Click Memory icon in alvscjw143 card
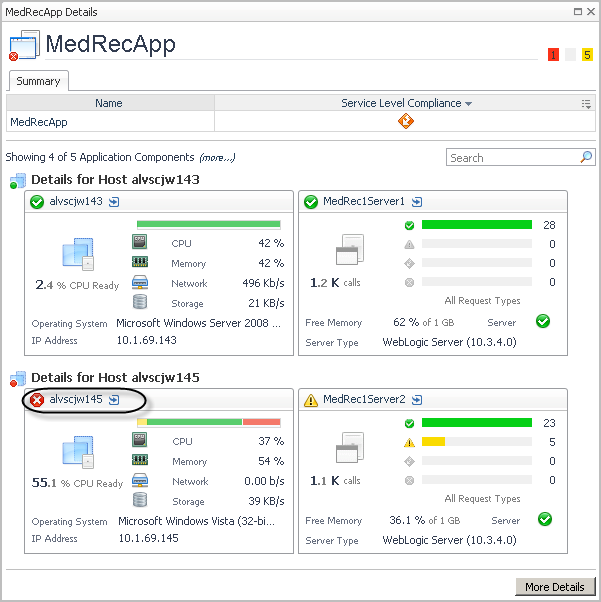Viewport: 601px width, 602px height. click(x=140, y=262)
